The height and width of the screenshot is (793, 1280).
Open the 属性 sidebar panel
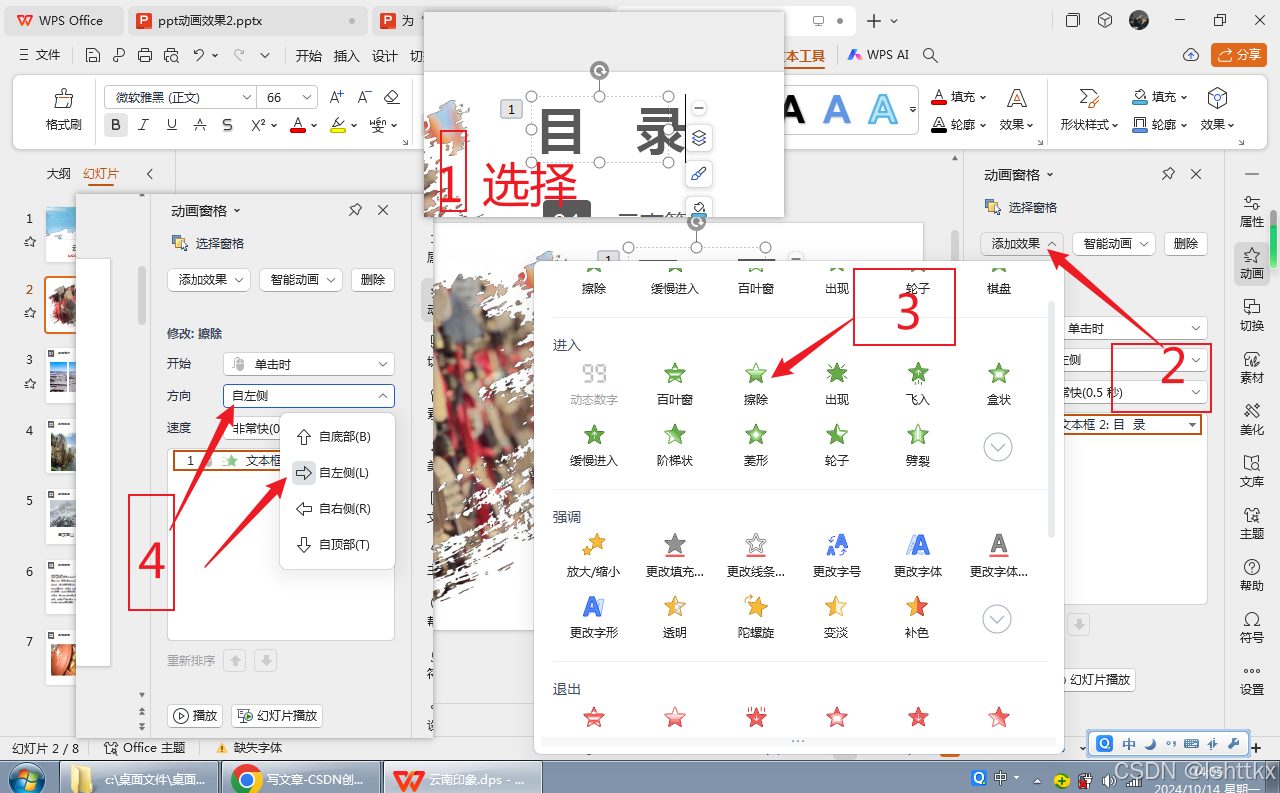coord(1252,211)
